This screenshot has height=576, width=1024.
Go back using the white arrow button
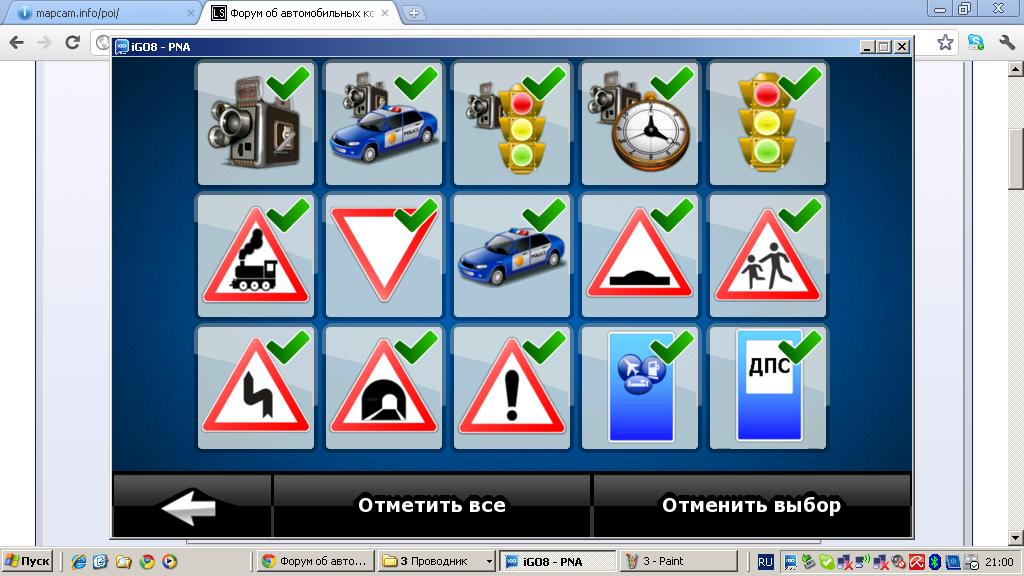coord(191,506)
